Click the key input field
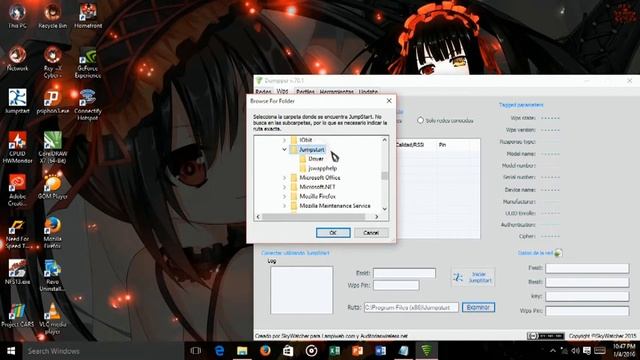Image resolution: width=640 pixels, height=360 pixels. click(x=587, y=296)
